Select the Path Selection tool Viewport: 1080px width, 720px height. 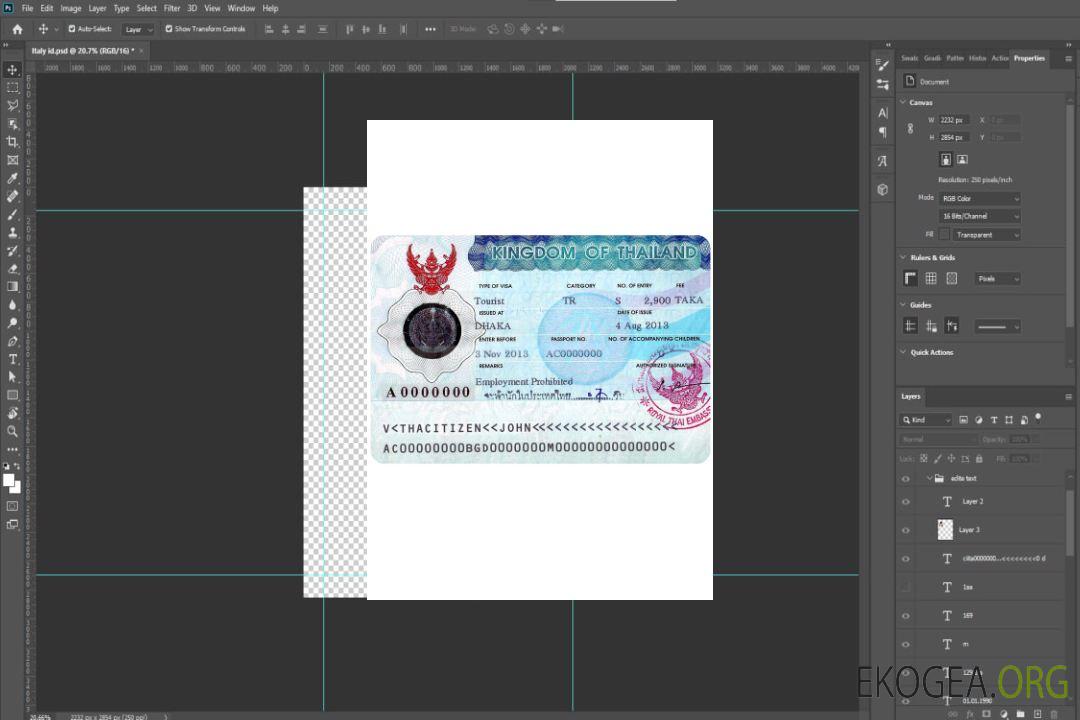(12, 377)
